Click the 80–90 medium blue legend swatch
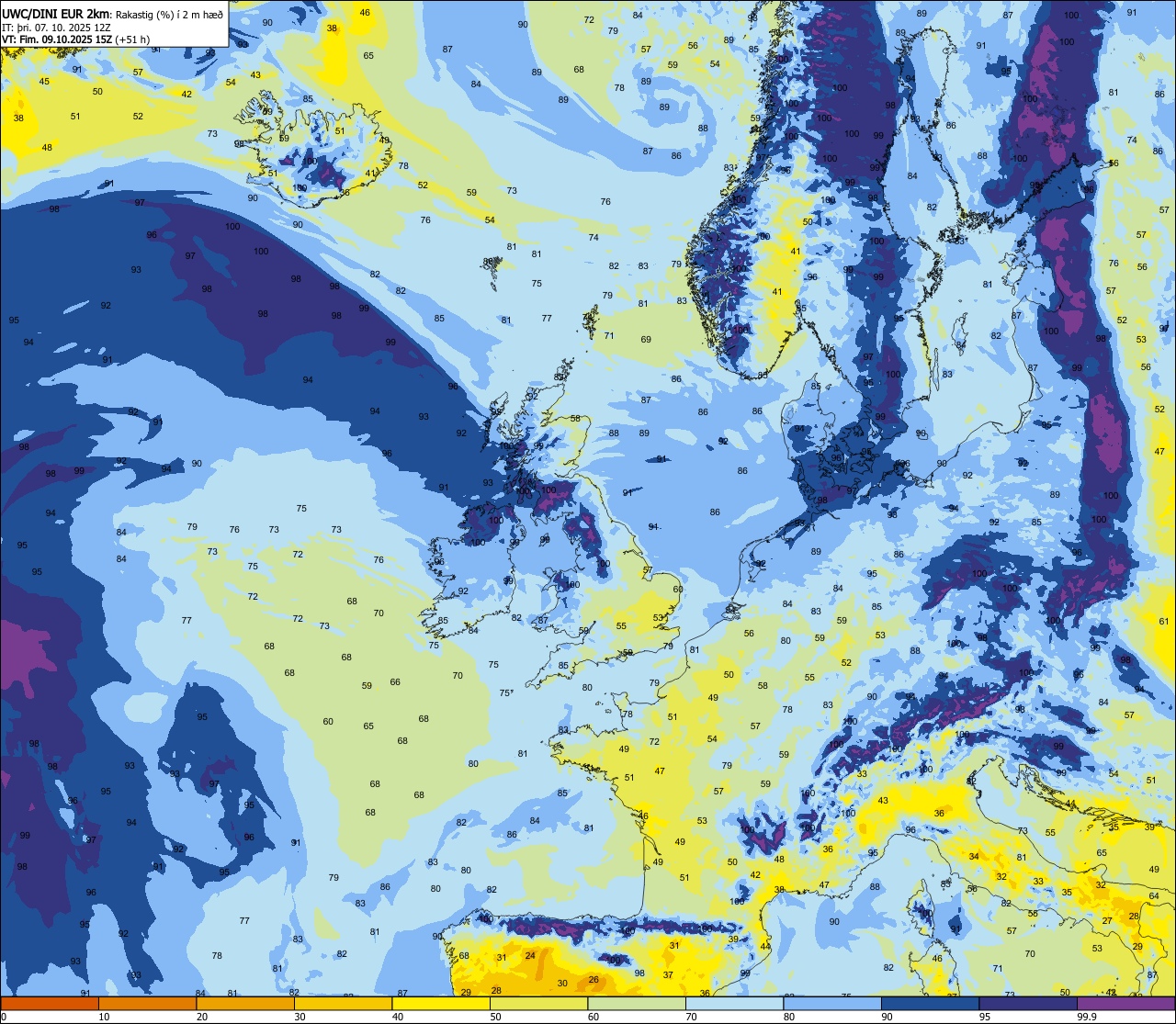Screen dimensions: 1176x1024 [832, 1004]
